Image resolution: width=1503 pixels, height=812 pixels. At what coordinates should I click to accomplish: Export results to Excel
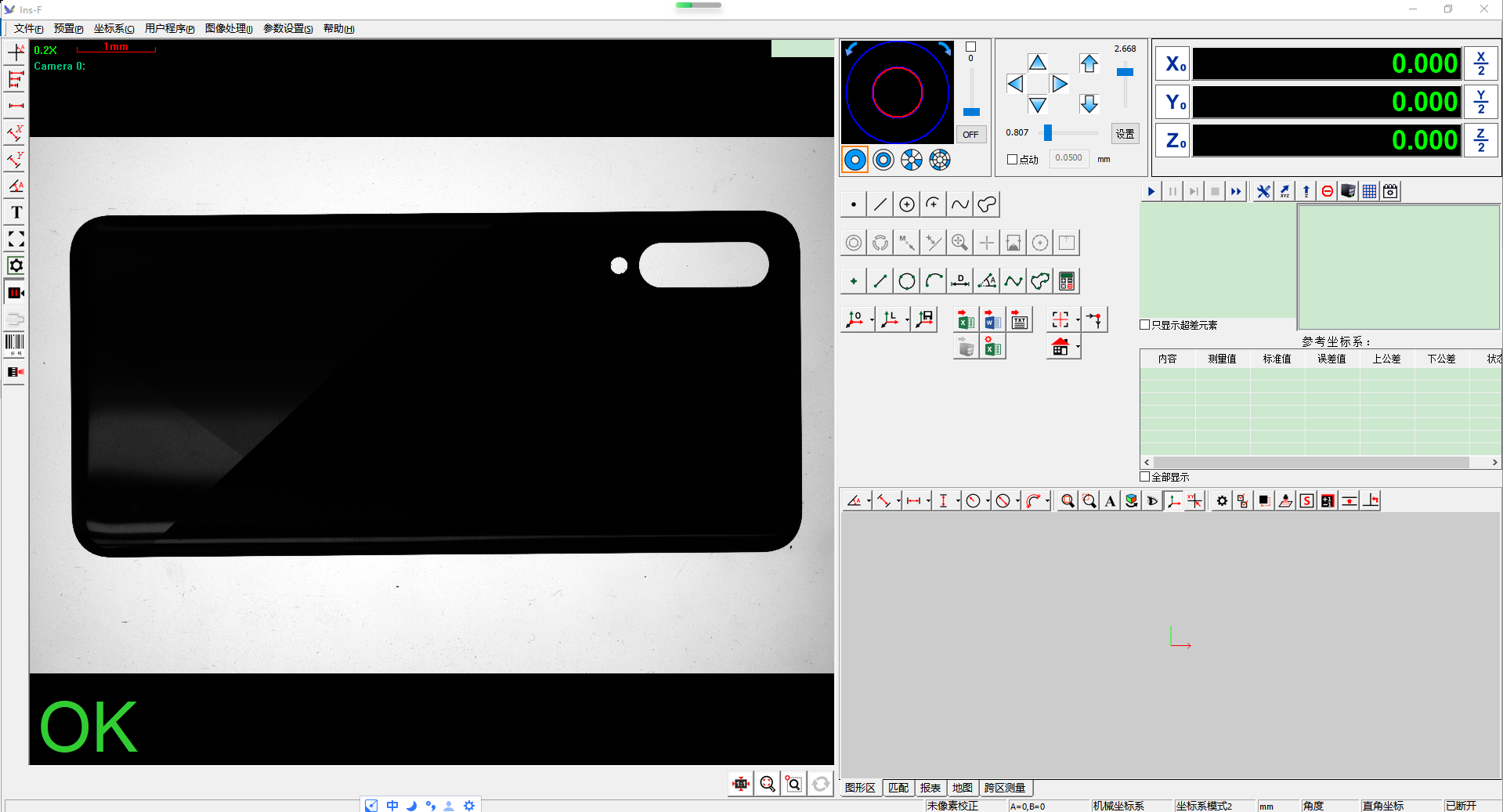click(x=966, y=319)
